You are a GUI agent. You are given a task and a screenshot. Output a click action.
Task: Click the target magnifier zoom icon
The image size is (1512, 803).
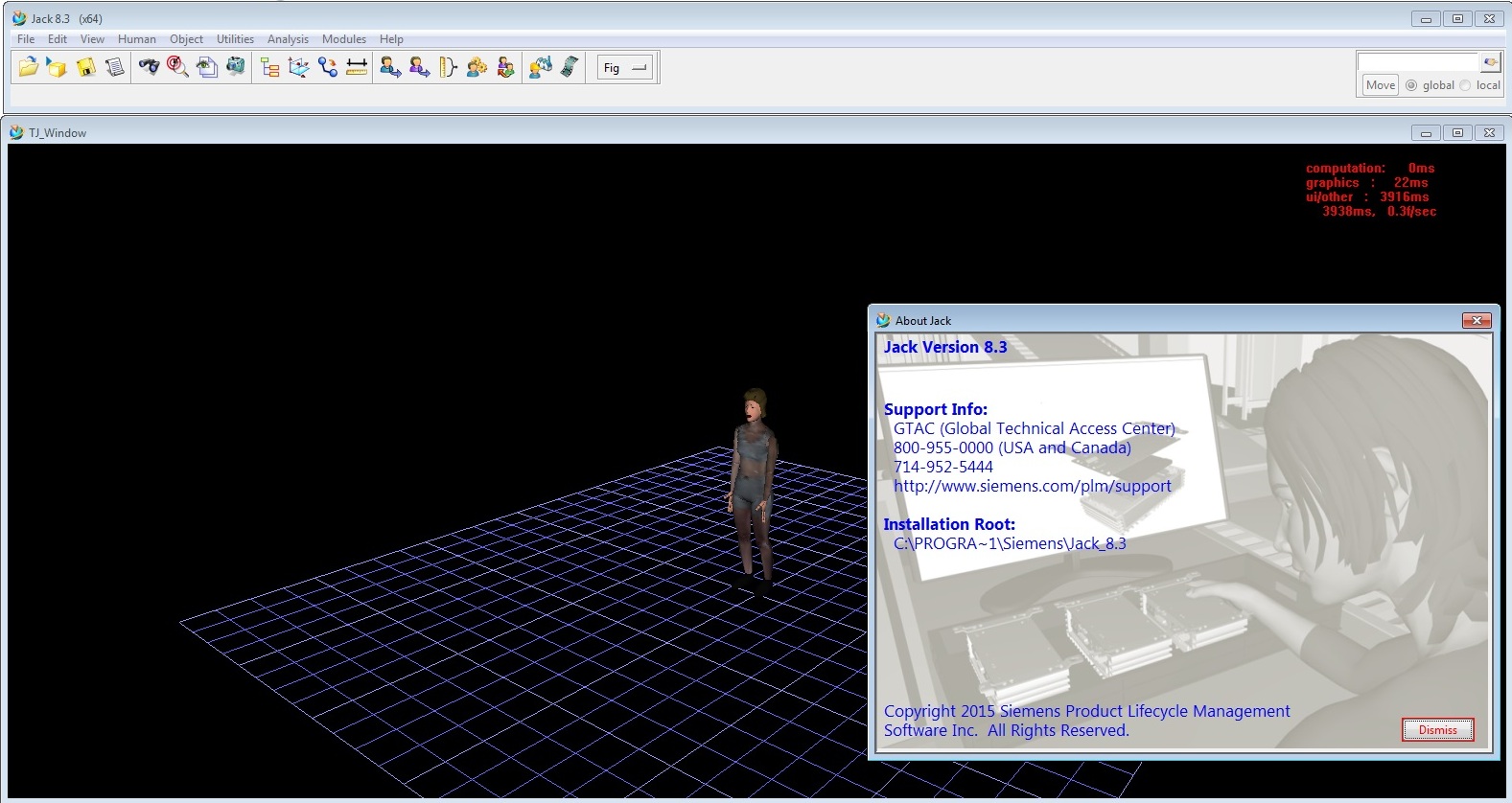coord(177,67)
